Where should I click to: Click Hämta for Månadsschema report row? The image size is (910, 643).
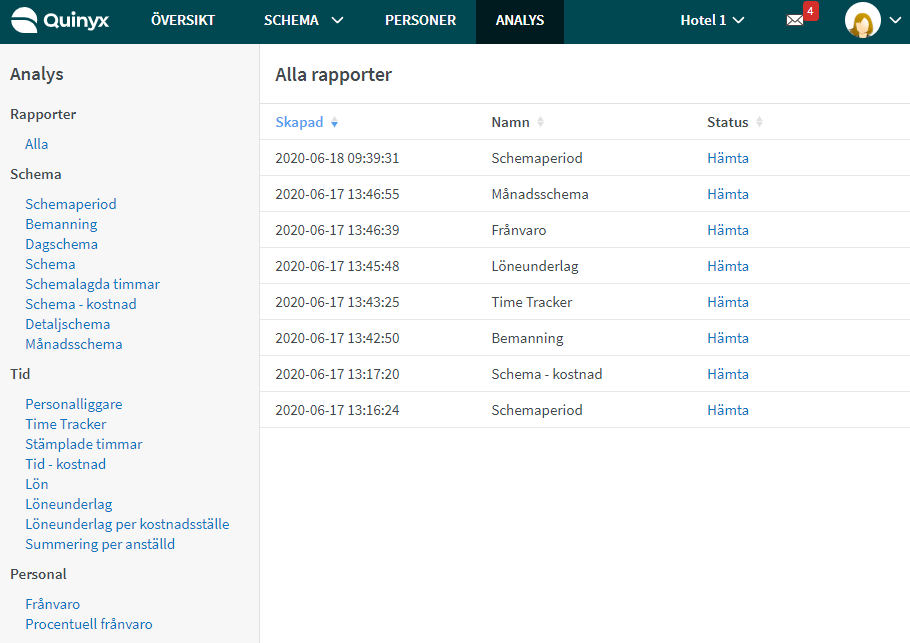click(728, 194)
